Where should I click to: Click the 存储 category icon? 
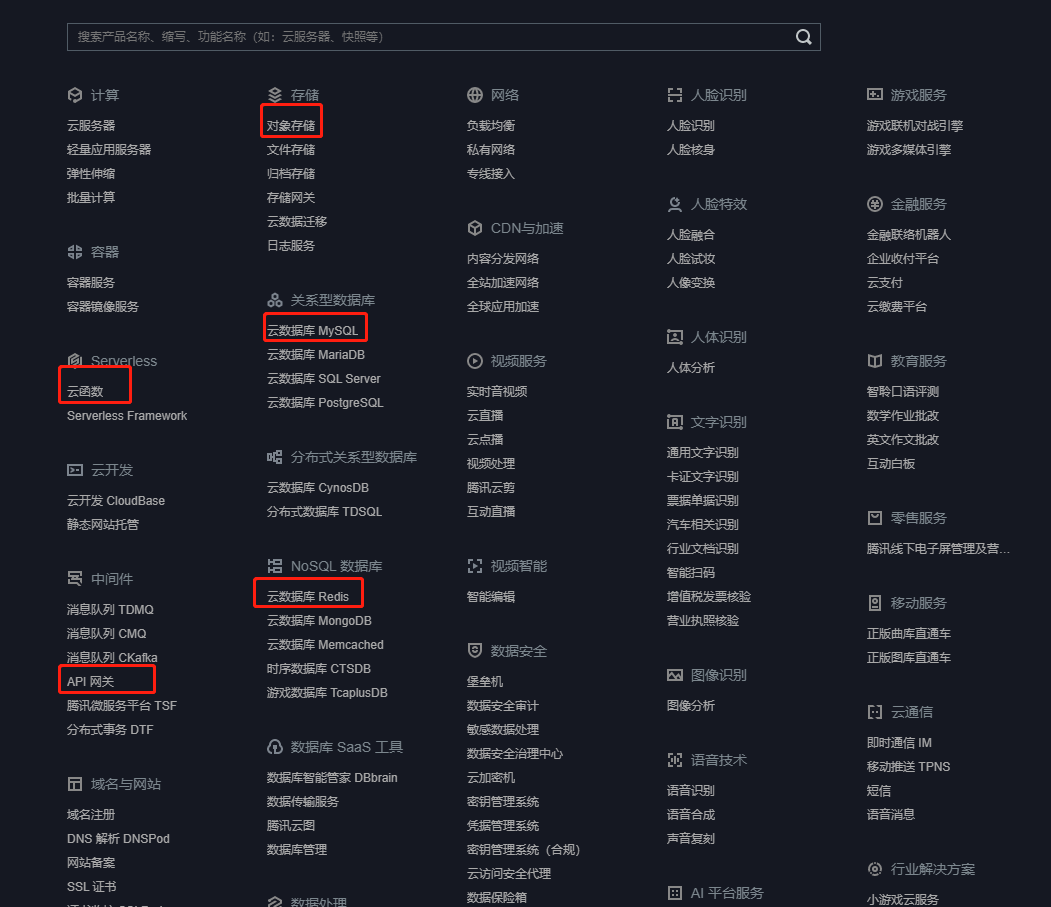pos(276,95)
